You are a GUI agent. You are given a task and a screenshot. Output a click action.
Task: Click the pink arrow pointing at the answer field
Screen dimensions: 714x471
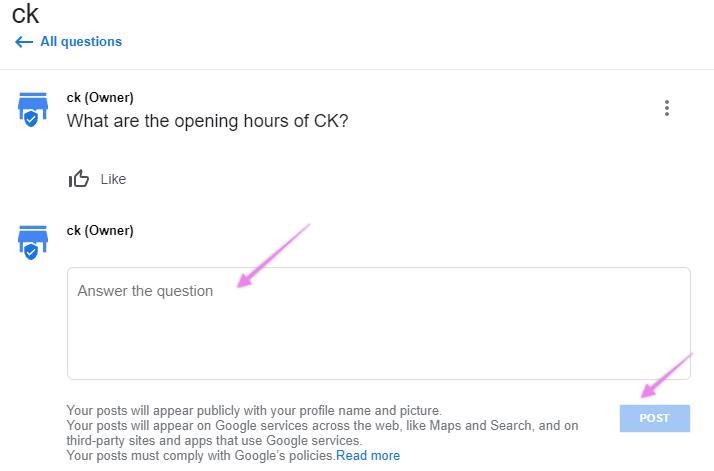pyautogui.click(x=272, y=256)
